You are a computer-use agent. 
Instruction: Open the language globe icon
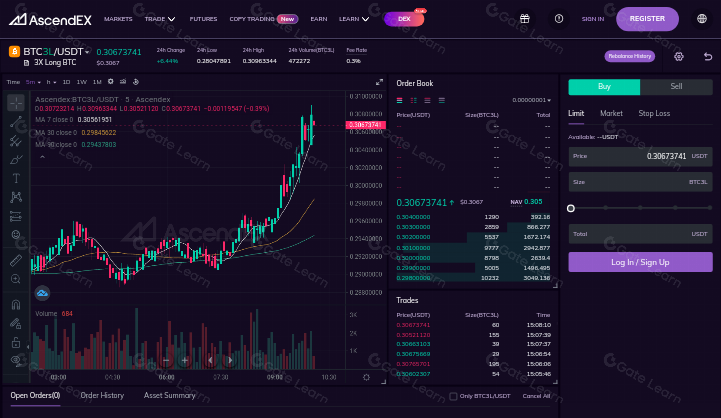[x=702, y=19]
